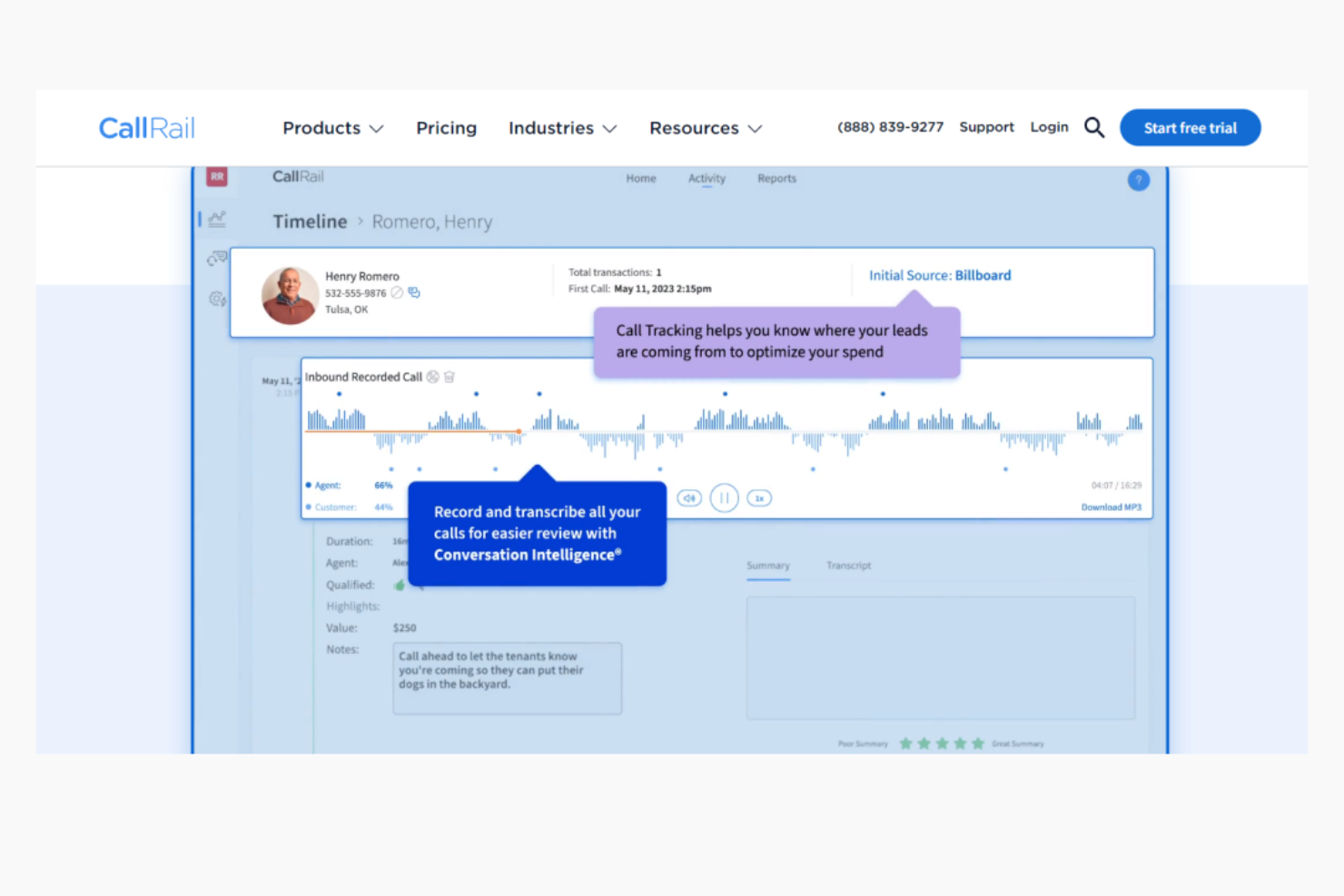1344x896 pixels.
Task: Open the analytics chart sidebar icon
Action: point(217,219)
